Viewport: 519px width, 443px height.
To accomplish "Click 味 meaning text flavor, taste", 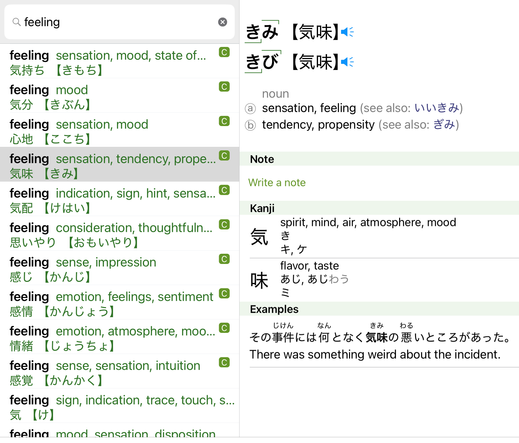I will click(x=309, y=266).
